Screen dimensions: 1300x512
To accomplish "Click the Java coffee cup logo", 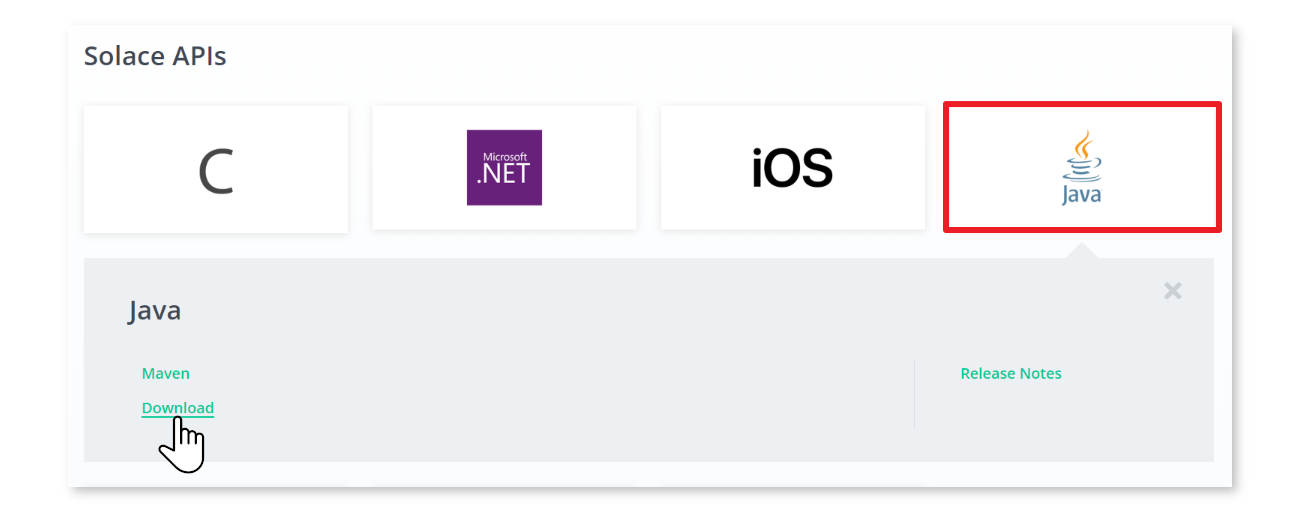I will (1081, 165).
